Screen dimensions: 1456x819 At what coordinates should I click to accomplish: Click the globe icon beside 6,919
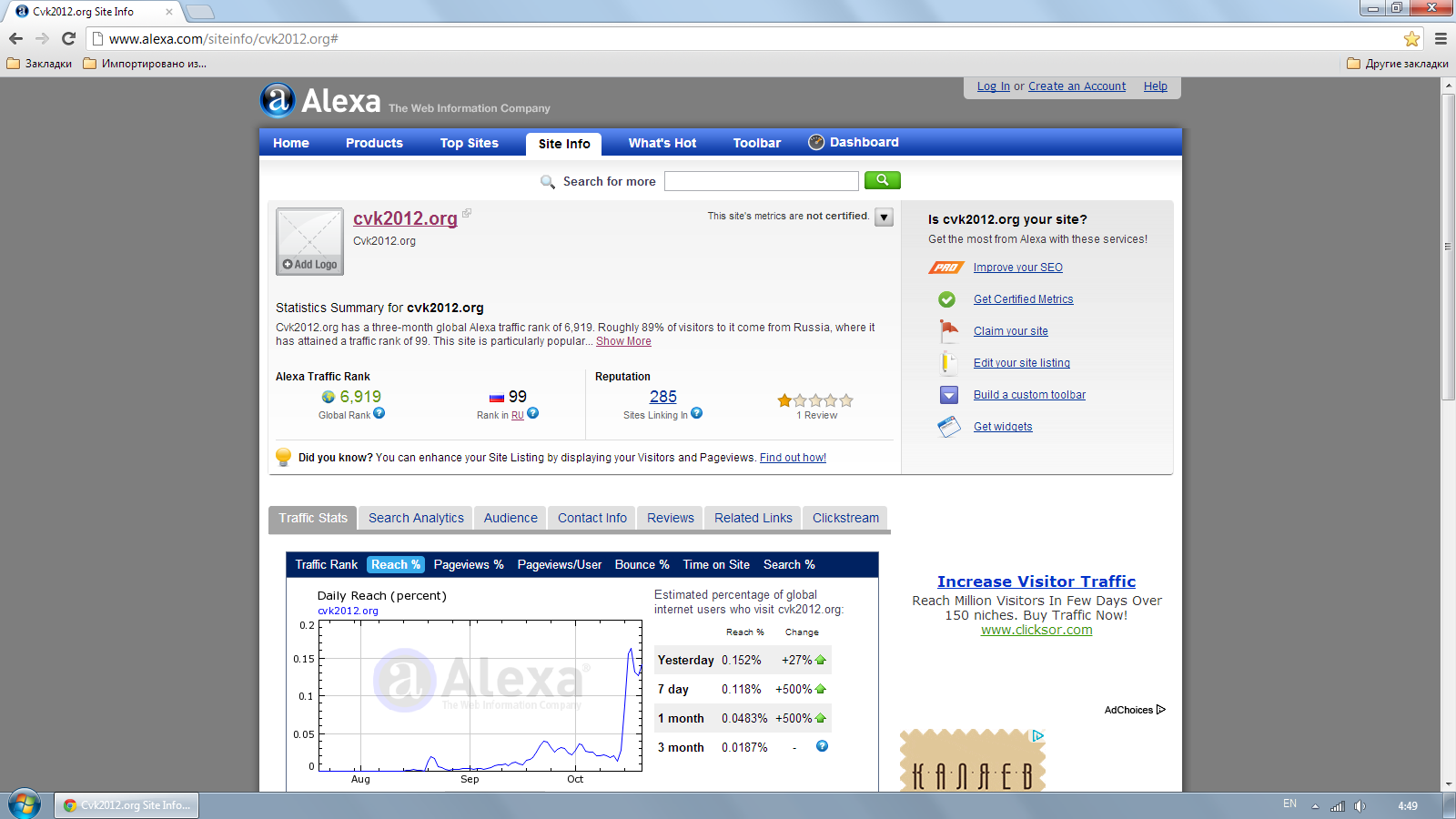point(329,397)
